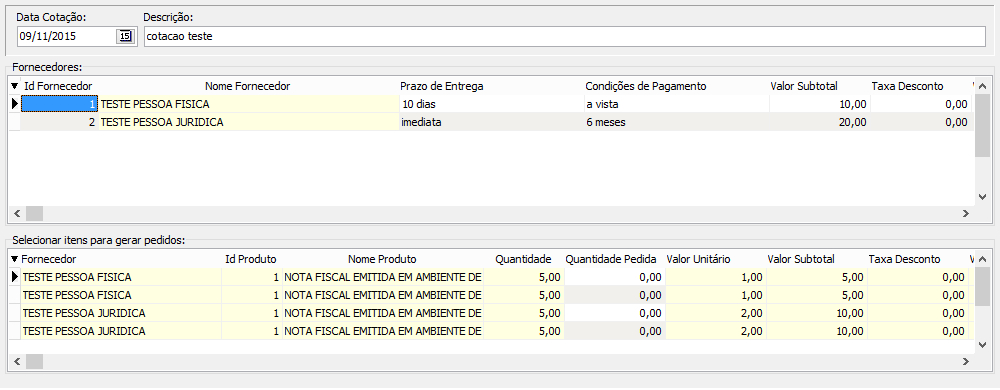Click the Quantidade column header

(x=524, y=259)
